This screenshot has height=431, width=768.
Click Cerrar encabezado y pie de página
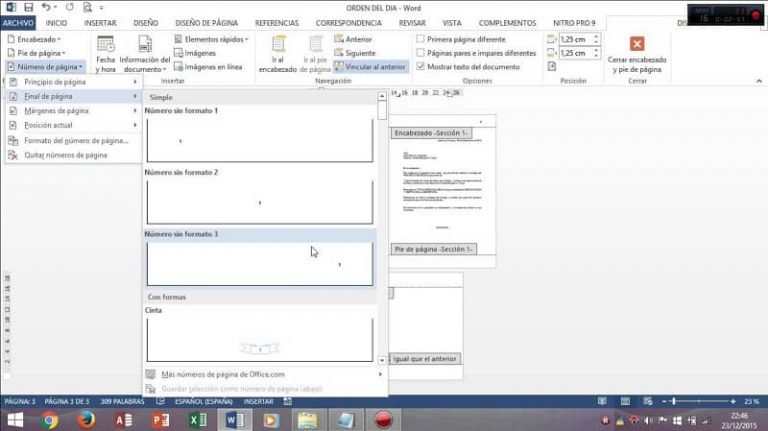pos(637,54)
